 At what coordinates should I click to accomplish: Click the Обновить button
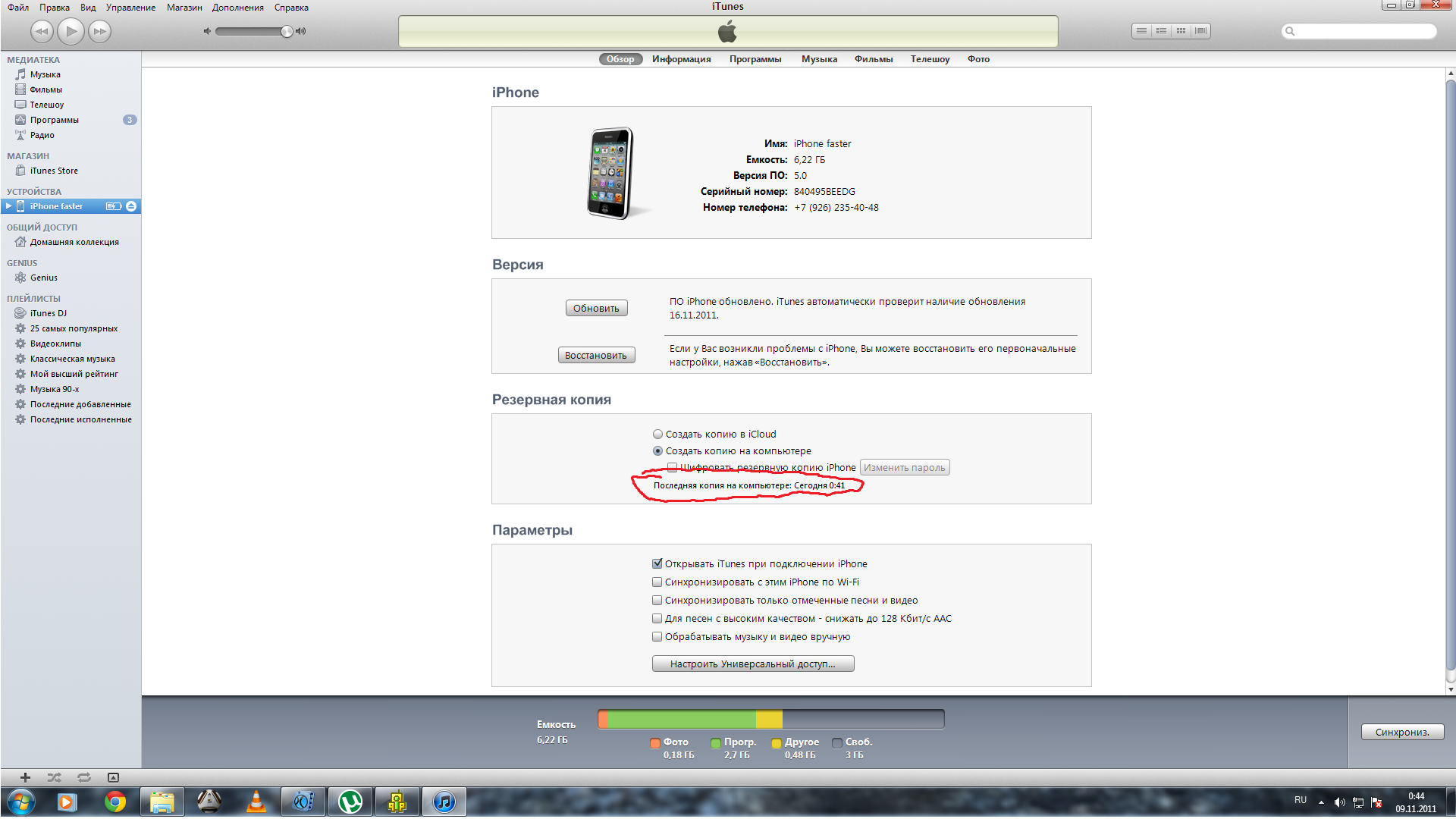click(x=596, y=308)
